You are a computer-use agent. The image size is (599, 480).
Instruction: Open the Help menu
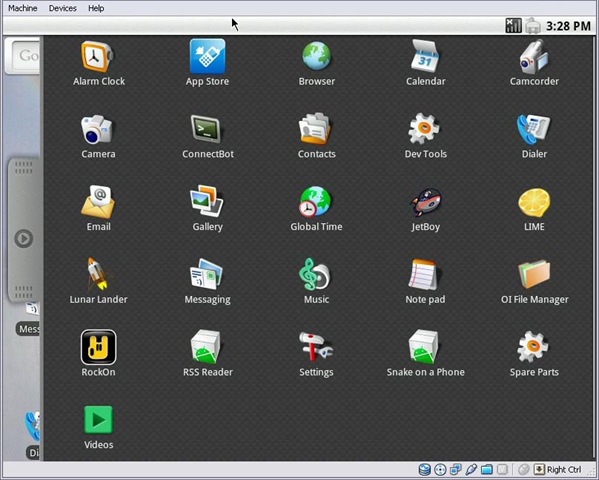[96, 8]
